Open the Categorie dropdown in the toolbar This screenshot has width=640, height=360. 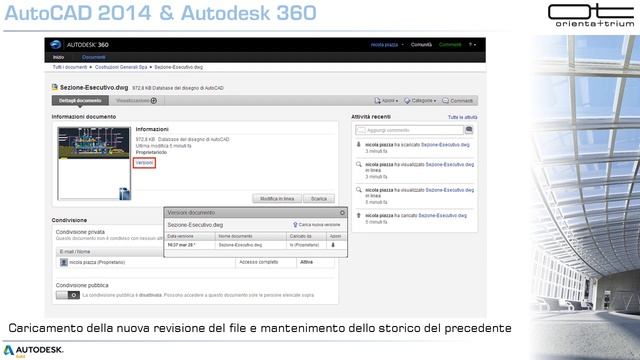420,100
